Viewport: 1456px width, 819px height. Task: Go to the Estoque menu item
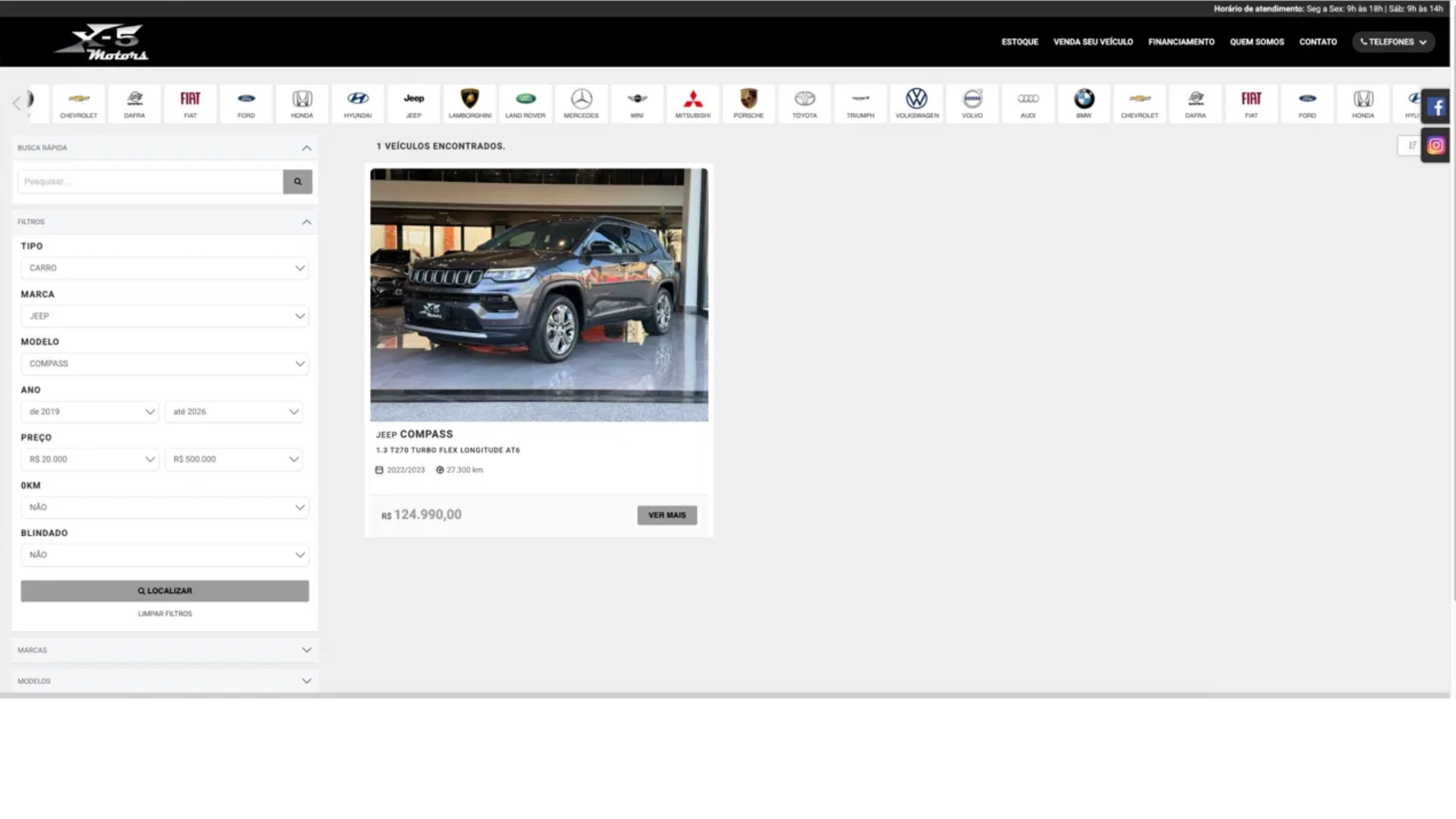click(x=1020, y=42)
